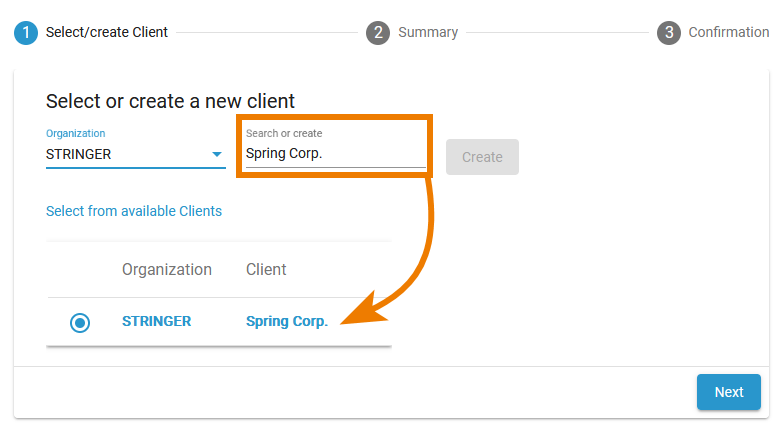Open the Summary step label
Image resolution: width=784 pixels, height=433 pixels.
tap(428, 32)
